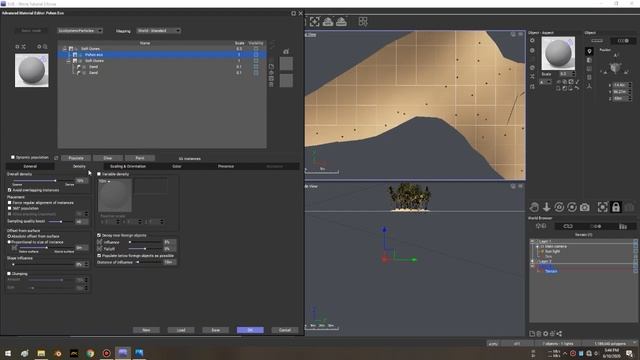The height and width of the screenshot is (360, 640).
Task: Open the density preview scale dropdown
Action: (x=104, y=181)
